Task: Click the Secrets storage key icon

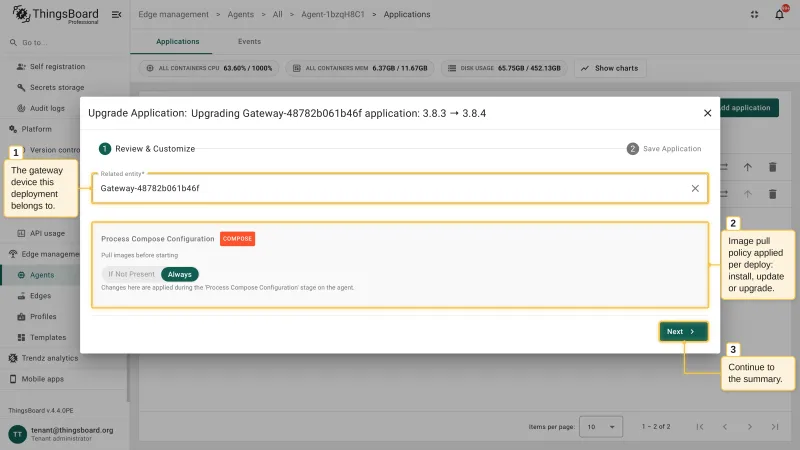Action: 21,87
